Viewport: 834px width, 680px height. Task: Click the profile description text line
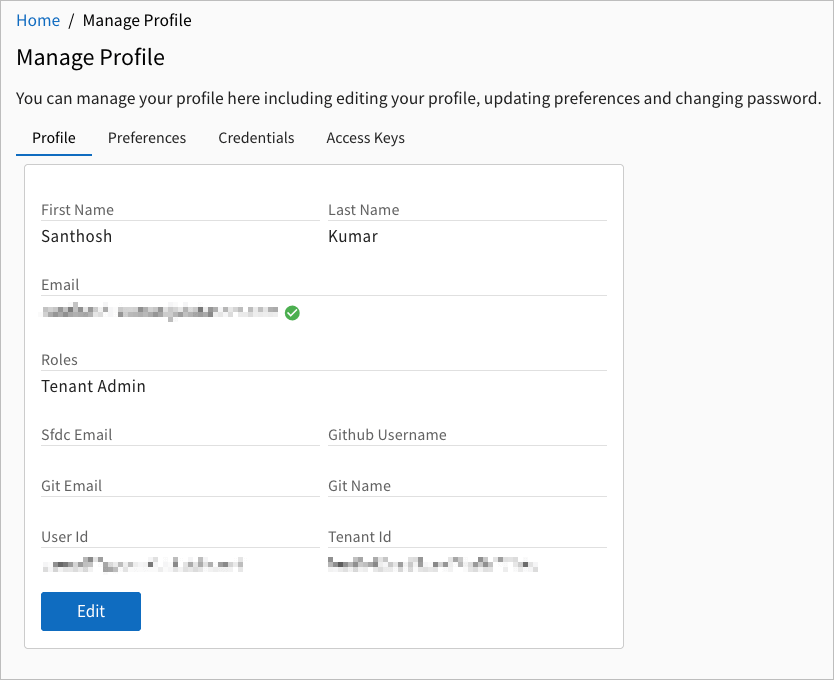tap(418, 99)
